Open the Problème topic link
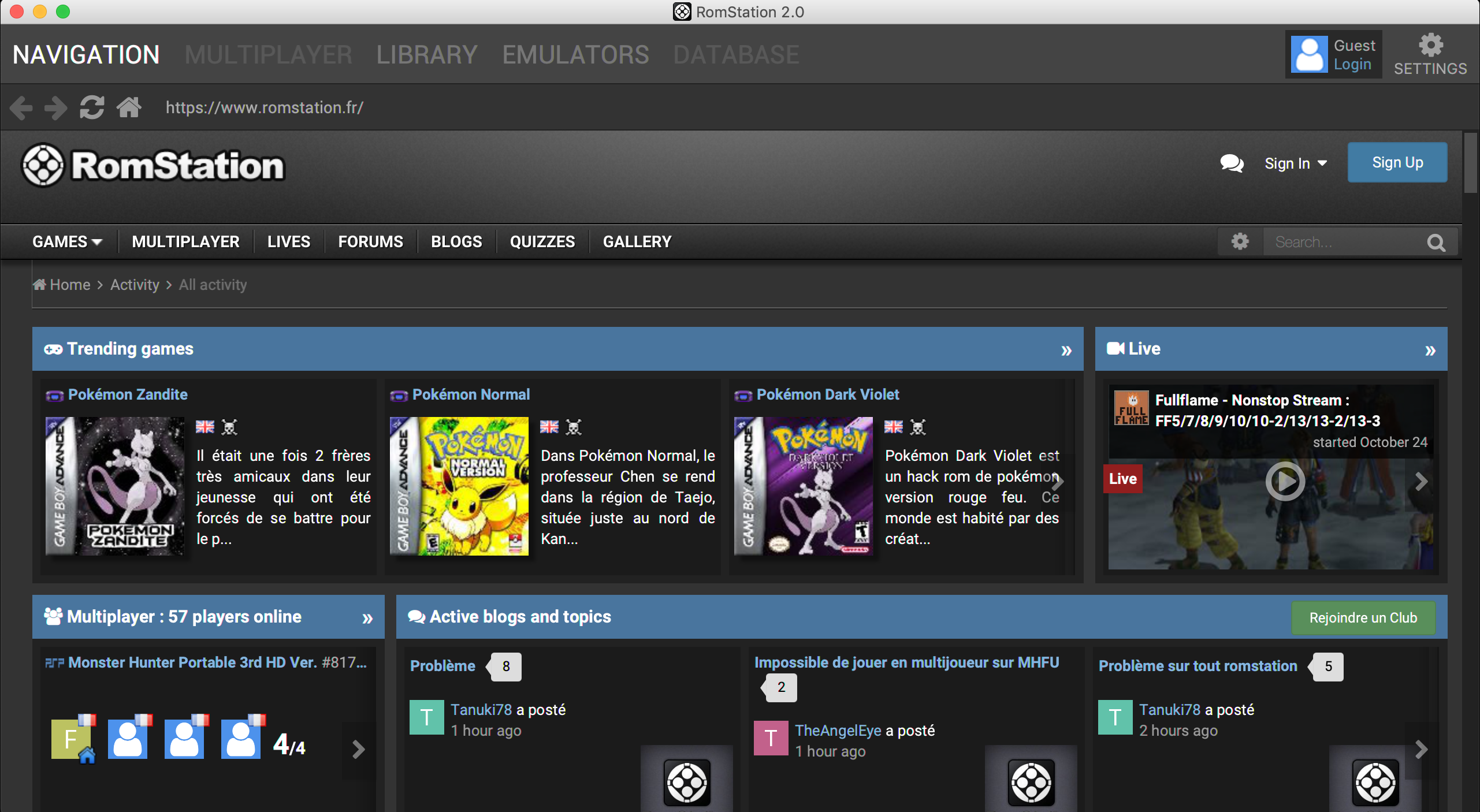The image size is (1480, 812). (x=442, y=666)
